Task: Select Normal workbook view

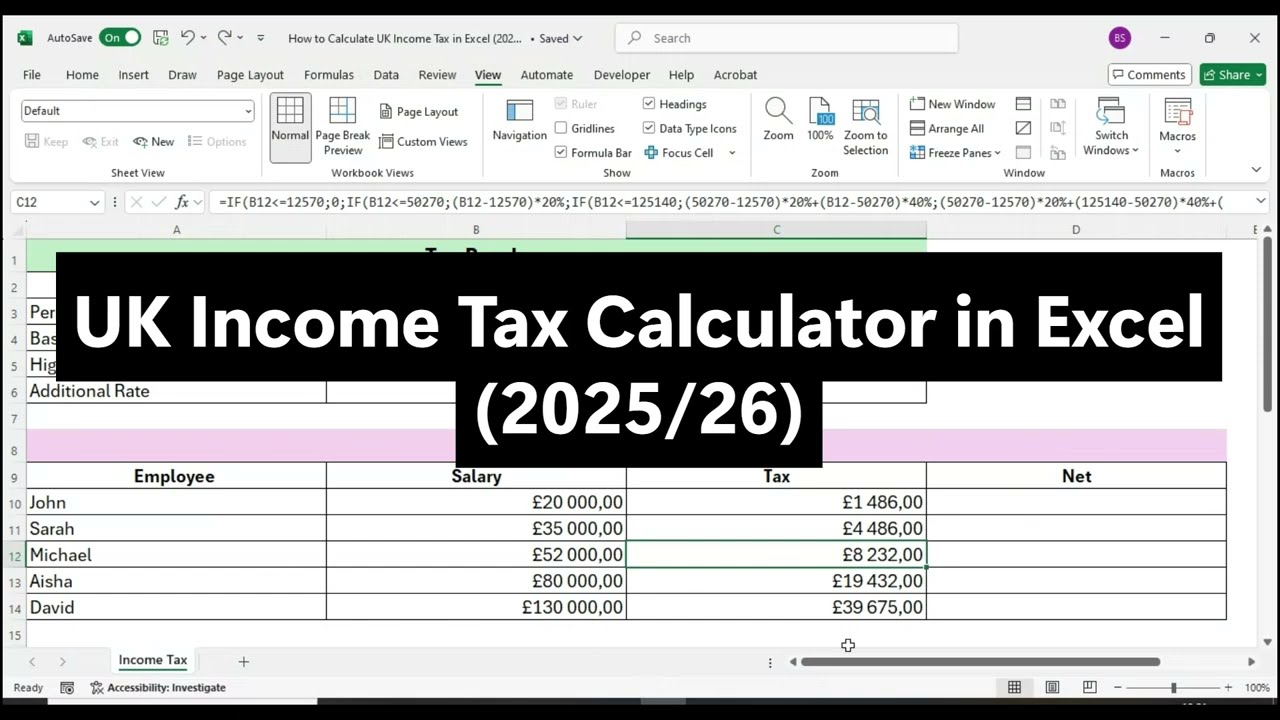Action: (x=290, y=127)
